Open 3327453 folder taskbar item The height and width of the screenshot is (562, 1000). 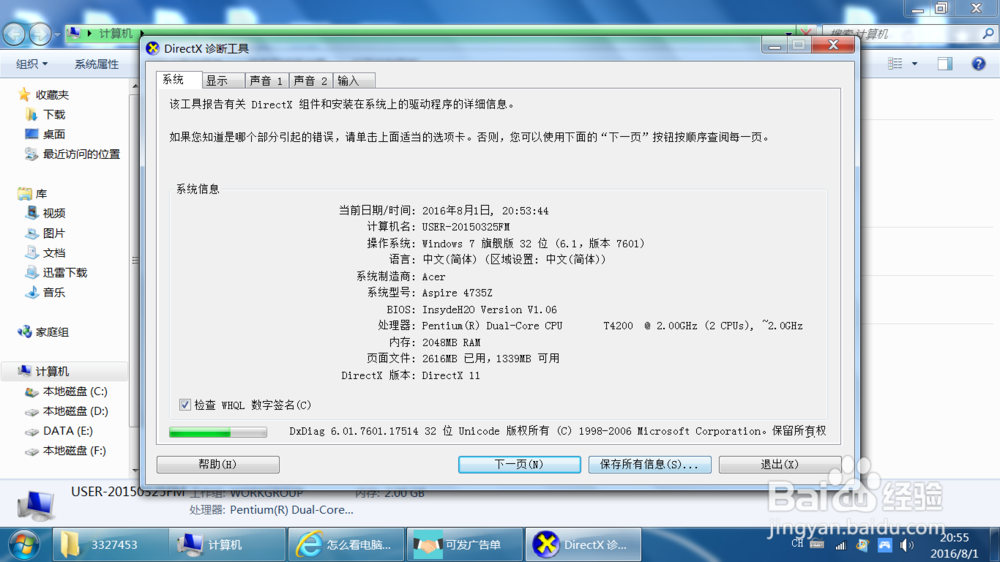pyautogui.click(x=110, y=545)
